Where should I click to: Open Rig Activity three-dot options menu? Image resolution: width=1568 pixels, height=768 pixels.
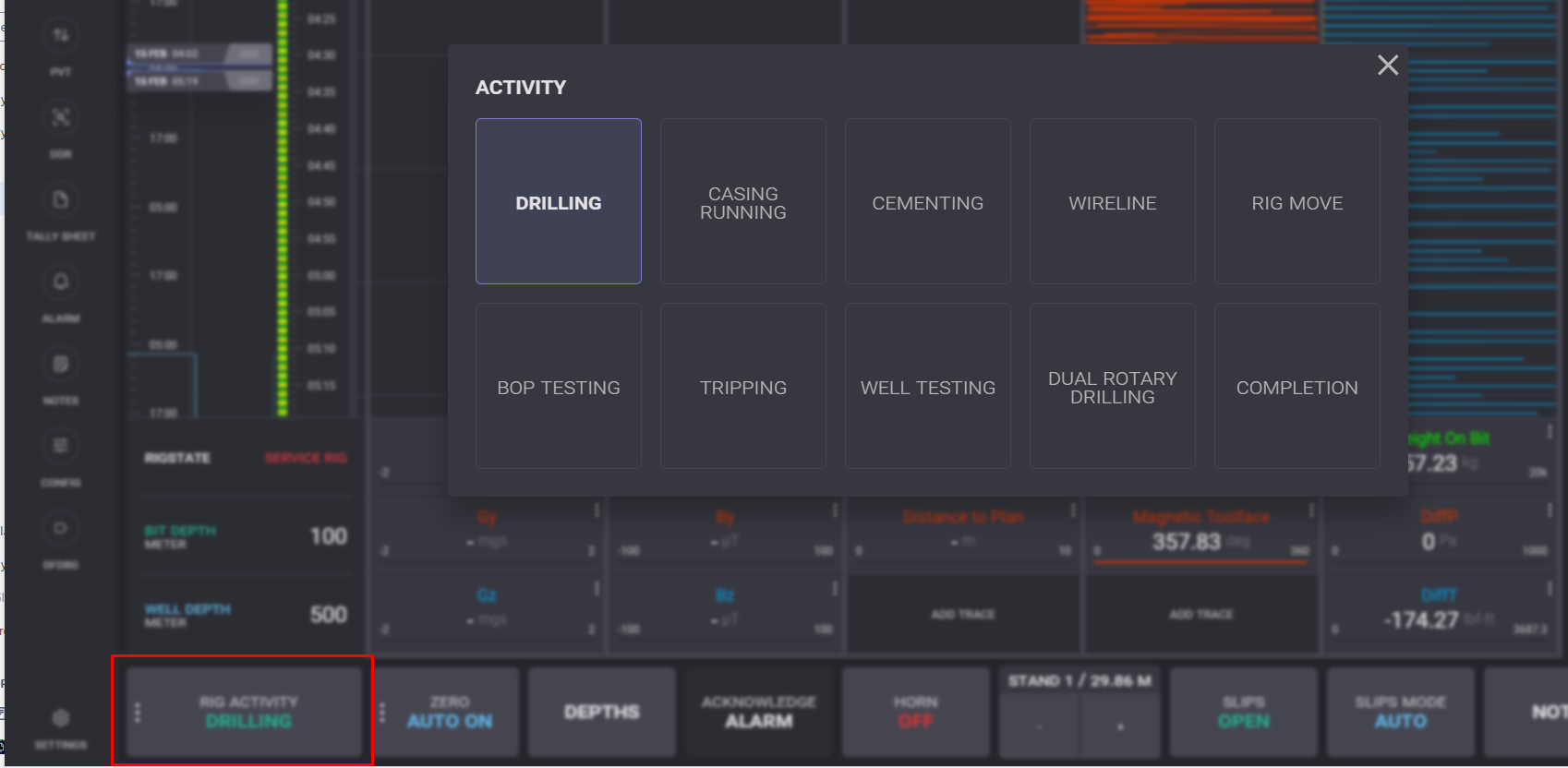coord(138,713)
